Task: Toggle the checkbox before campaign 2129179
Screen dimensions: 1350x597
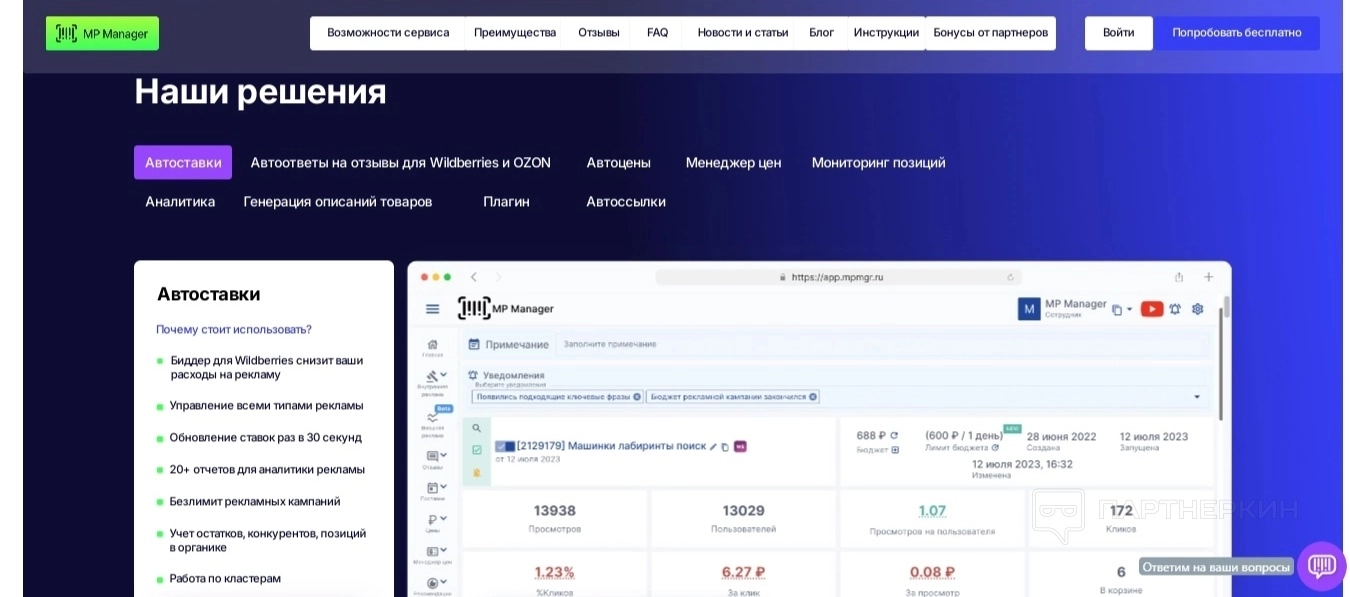Action: (501, 447)
